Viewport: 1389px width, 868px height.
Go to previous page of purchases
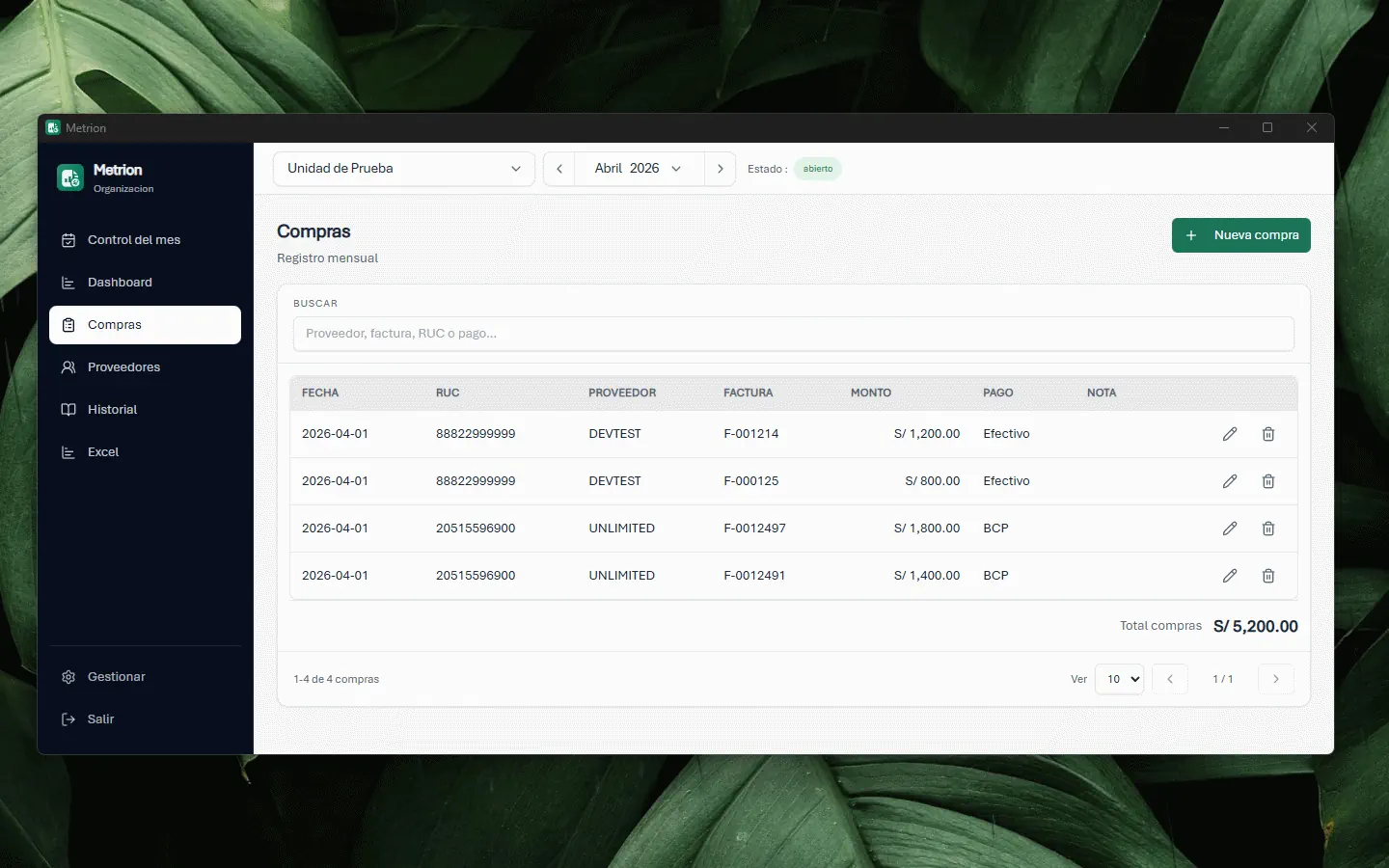point(1170,679)
